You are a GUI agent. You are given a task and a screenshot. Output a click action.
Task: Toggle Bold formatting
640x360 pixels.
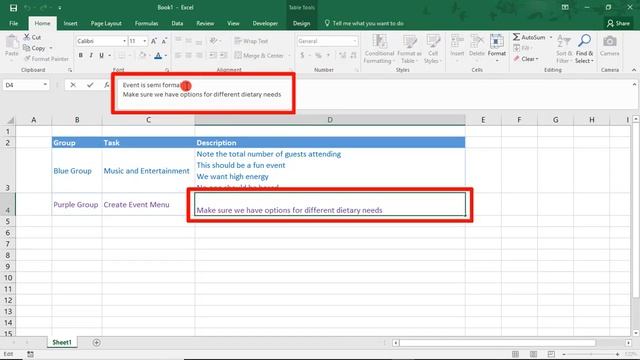pos(81,55)
